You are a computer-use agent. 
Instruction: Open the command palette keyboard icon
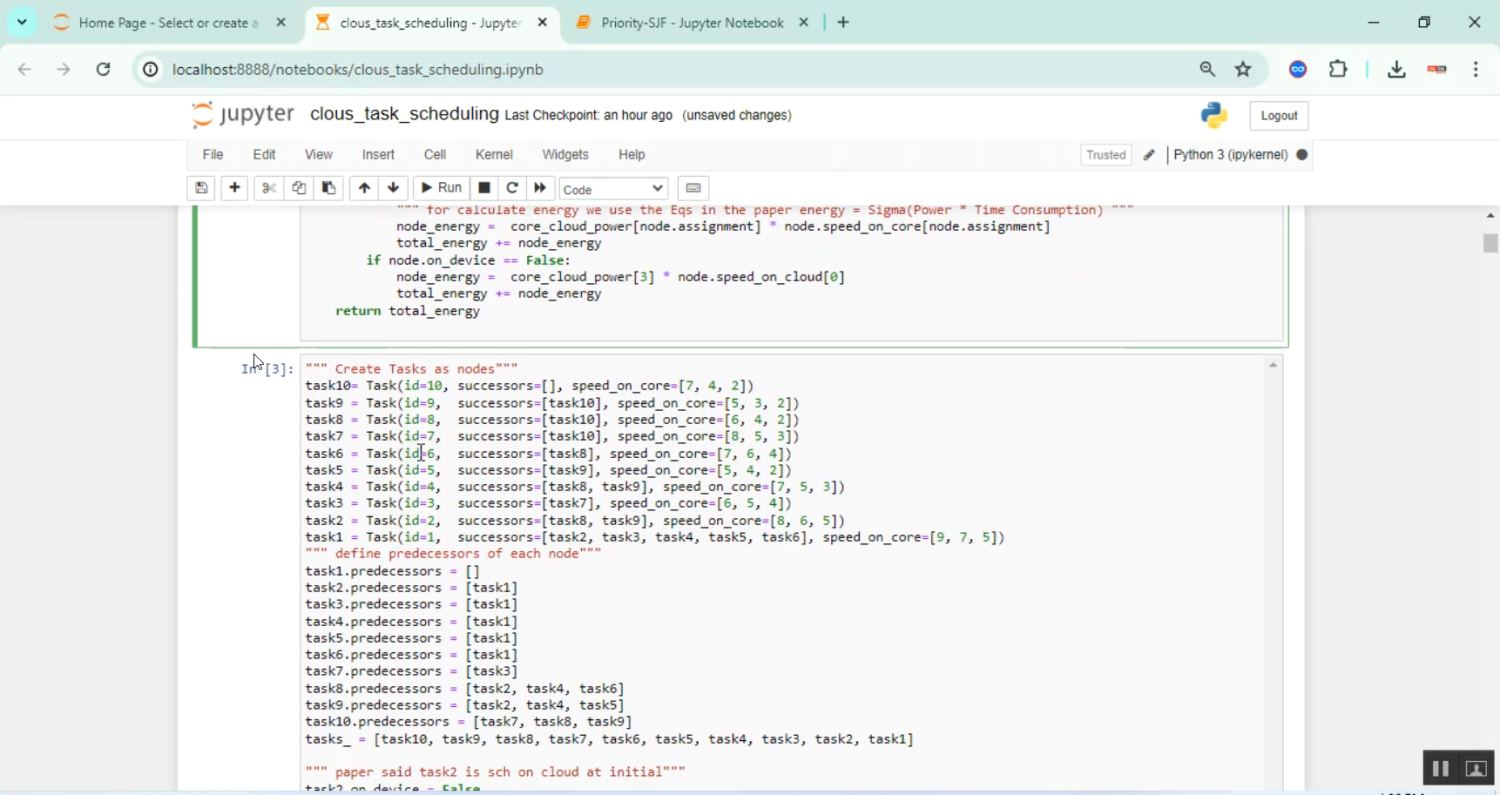pyautogui.click(x=693, y=188)
